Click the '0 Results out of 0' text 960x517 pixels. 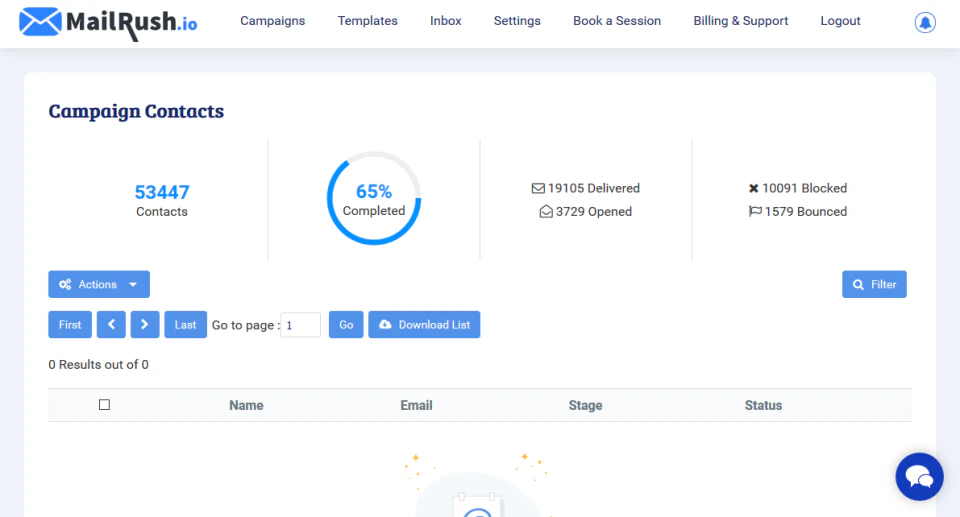(99, 364)
